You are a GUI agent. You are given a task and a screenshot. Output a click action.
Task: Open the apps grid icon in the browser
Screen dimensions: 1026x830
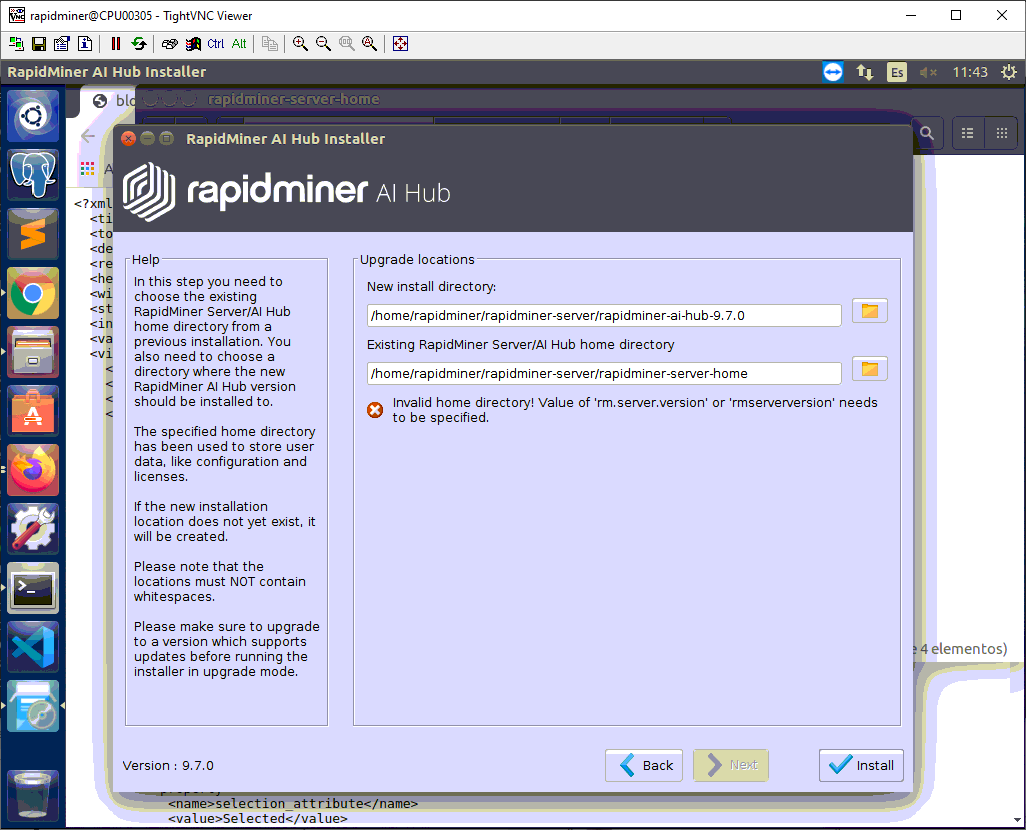tap(88, 169)
